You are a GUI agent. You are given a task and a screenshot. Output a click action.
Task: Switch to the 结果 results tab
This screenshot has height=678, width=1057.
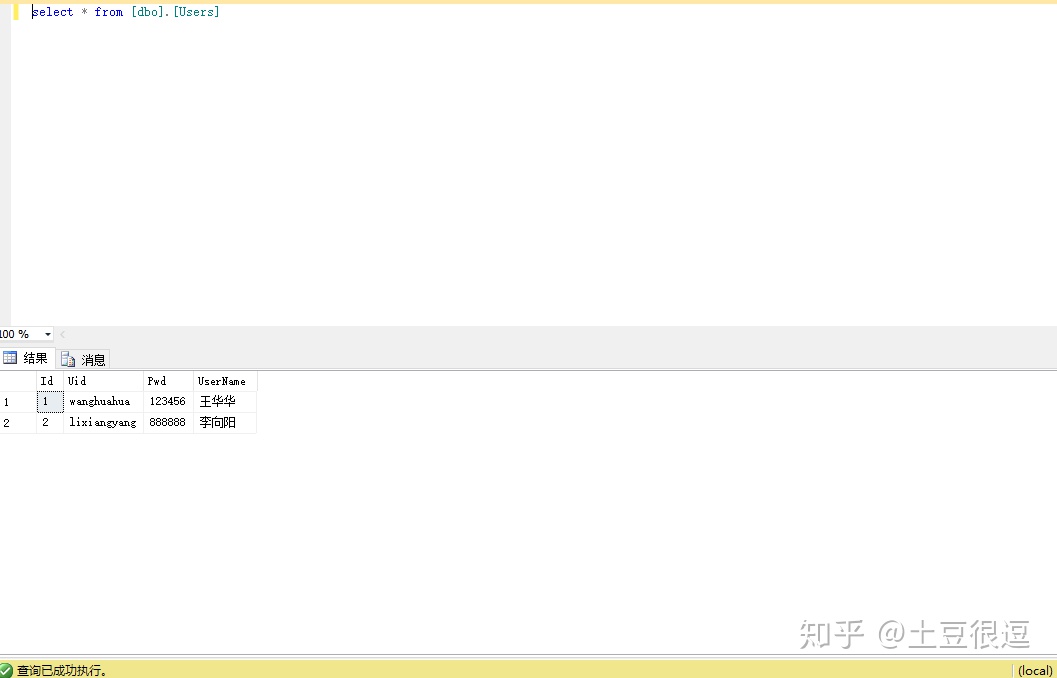point(27,358)
